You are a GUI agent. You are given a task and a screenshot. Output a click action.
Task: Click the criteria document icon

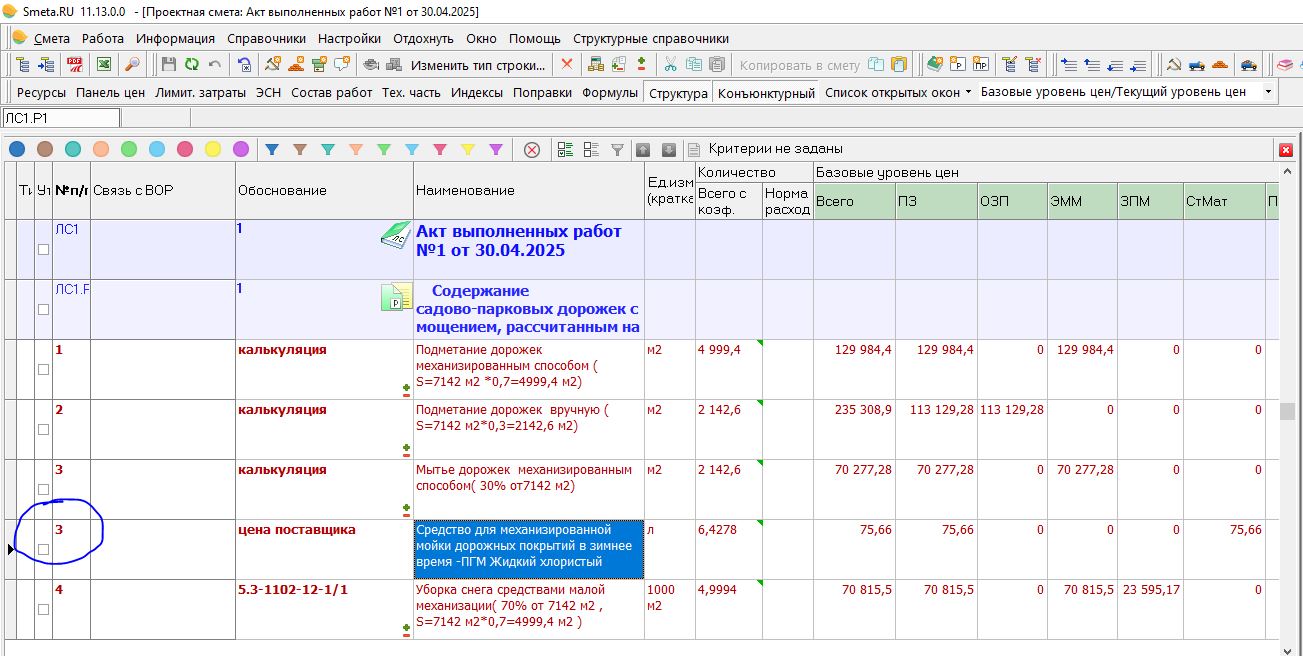[x=694, y=150]
